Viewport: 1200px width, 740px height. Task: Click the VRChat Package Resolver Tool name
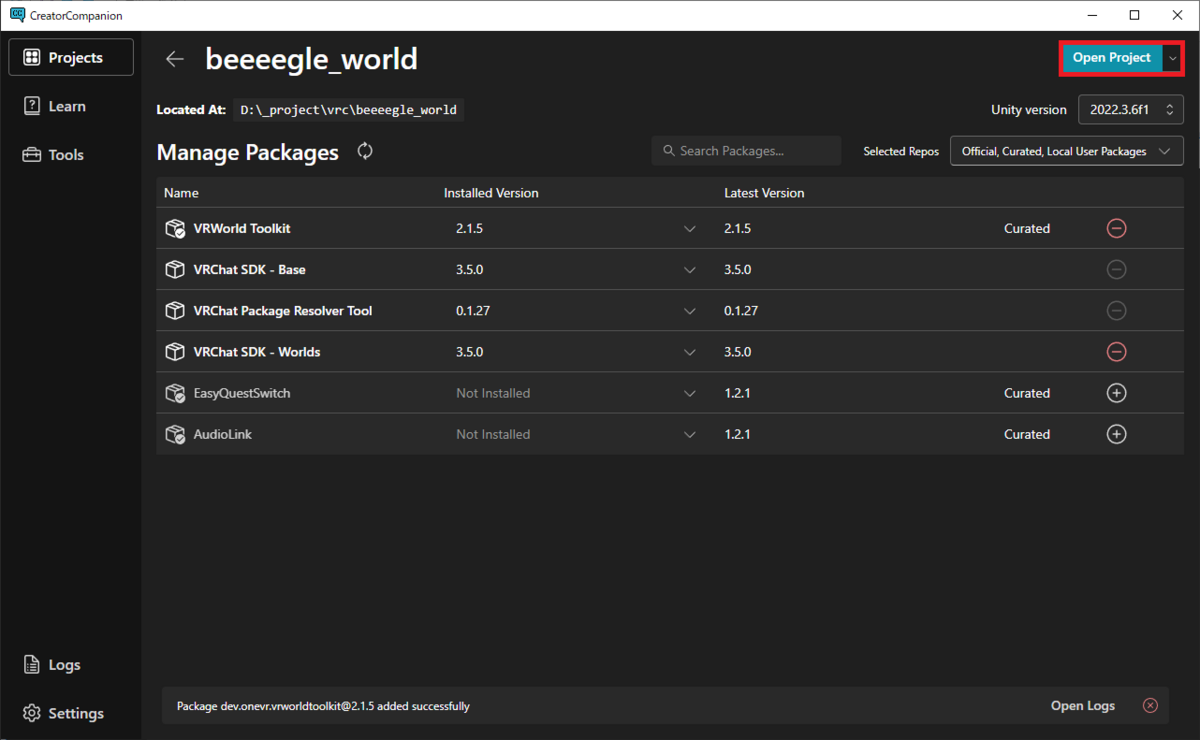[x=283, y=311]
